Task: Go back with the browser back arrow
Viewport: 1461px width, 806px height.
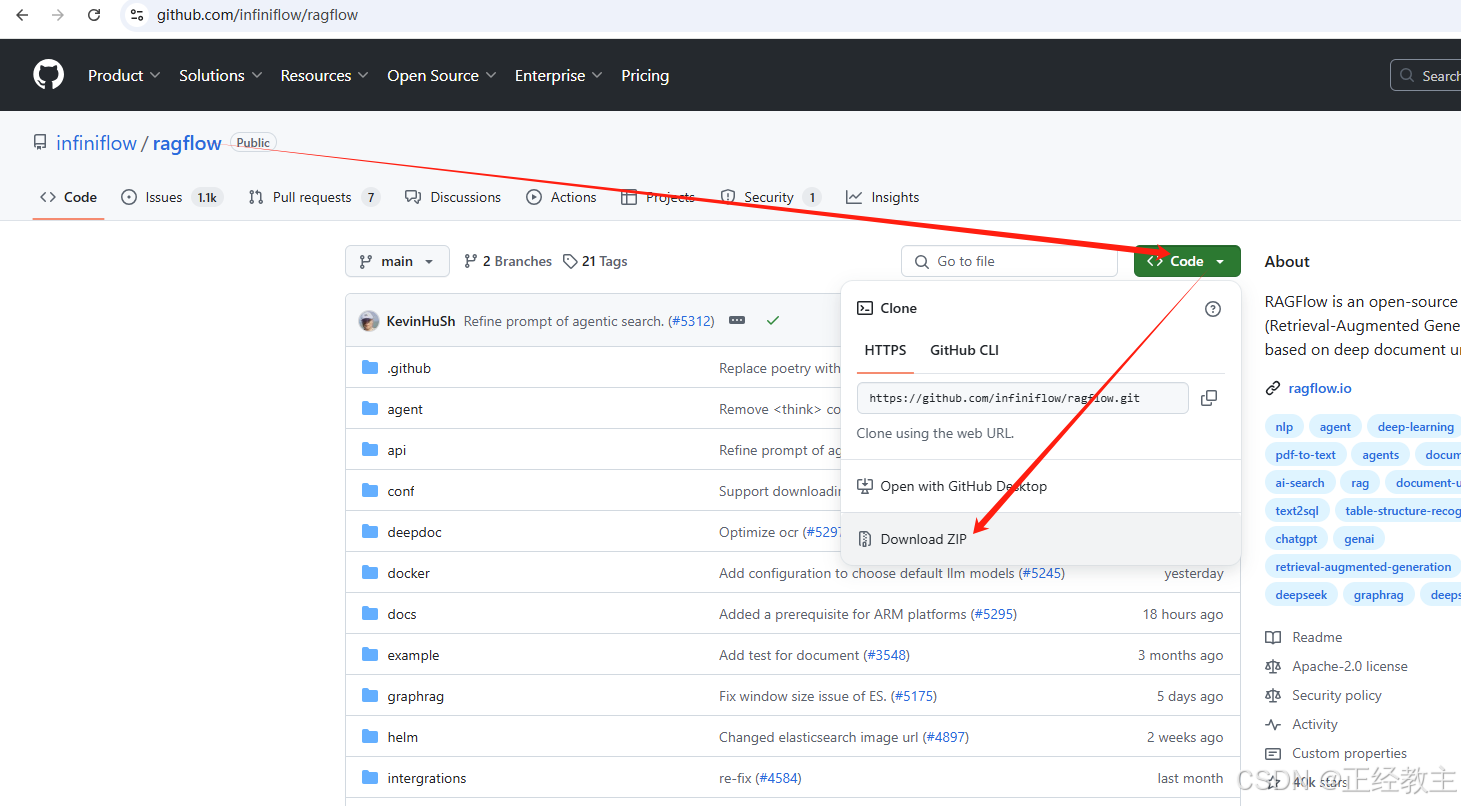Action: pyautogui.click(x=22, y=15)
